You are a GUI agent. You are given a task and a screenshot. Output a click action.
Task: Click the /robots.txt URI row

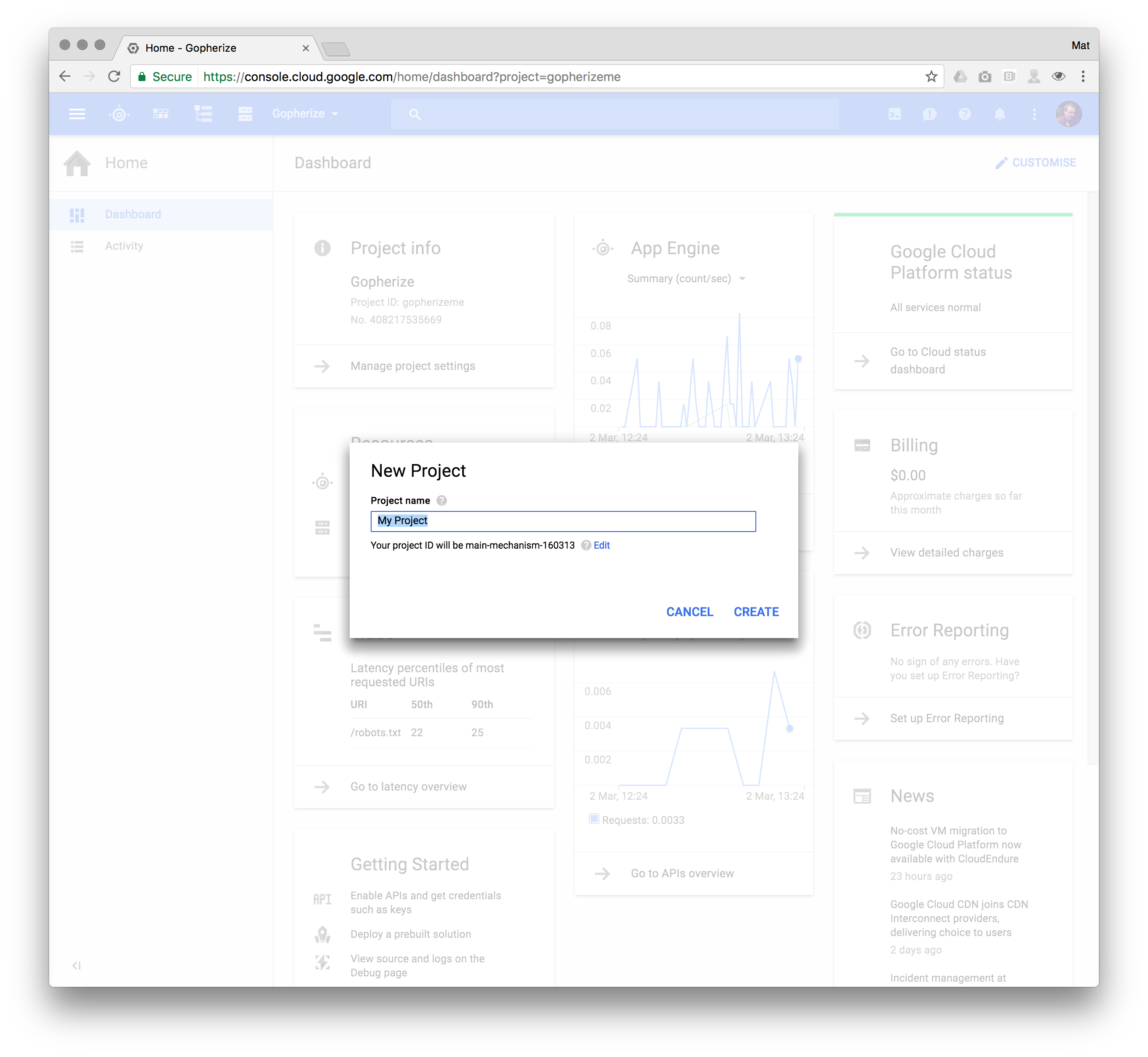tap(442, 733)
